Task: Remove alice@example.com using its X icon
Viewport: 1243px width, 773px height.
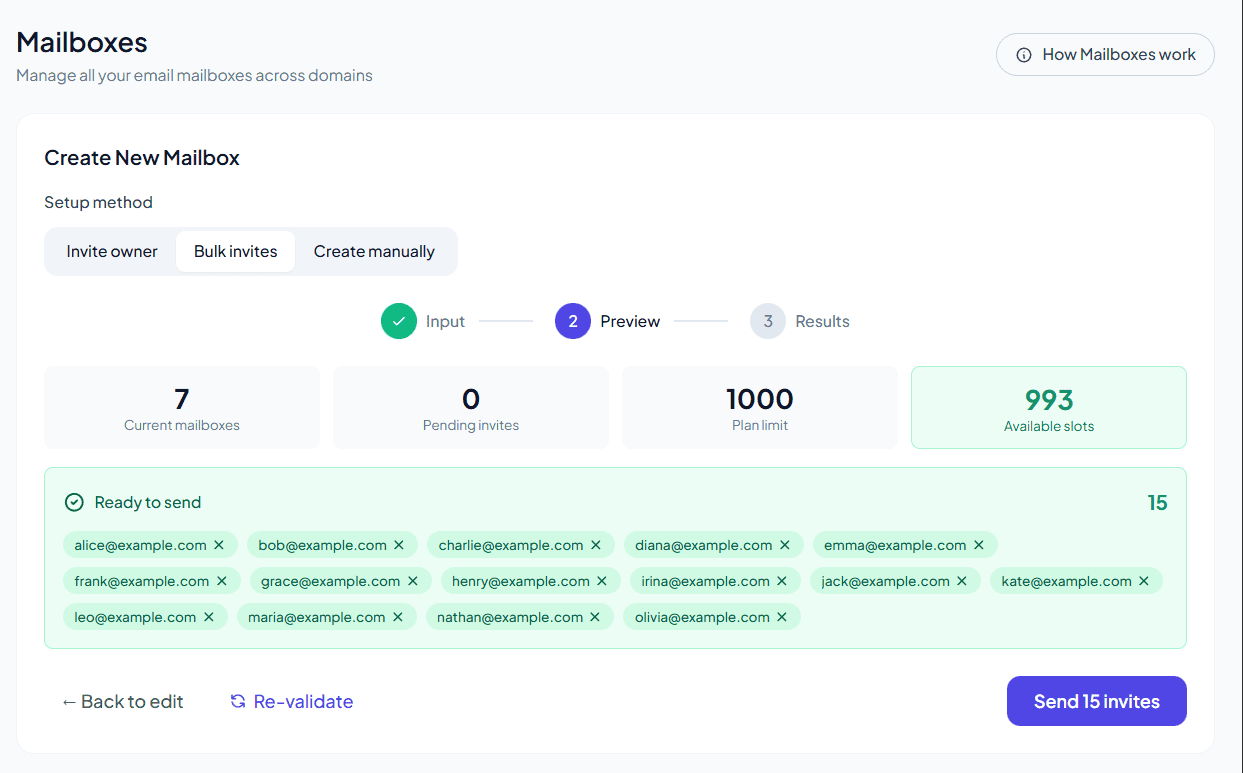Action: [x=218, y=544]
